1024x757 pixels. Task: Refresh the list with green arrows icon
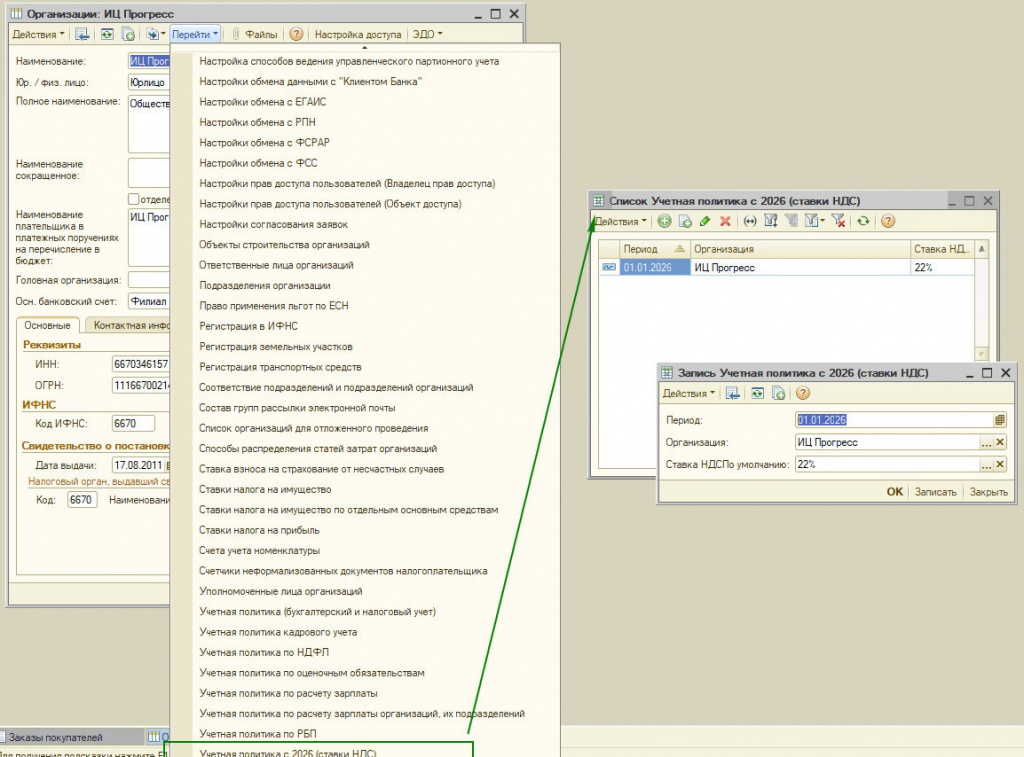[863, 221]
